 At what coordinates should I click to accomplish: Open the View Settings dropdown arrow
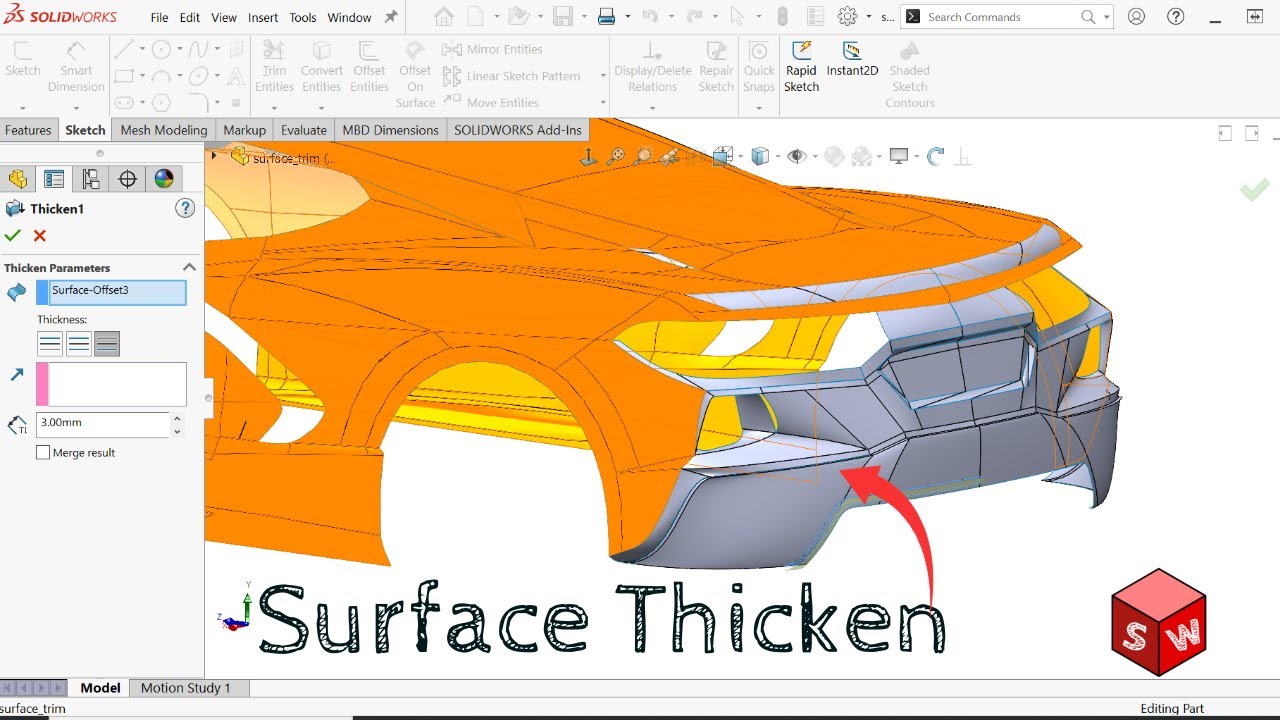[x=916, y=157]
